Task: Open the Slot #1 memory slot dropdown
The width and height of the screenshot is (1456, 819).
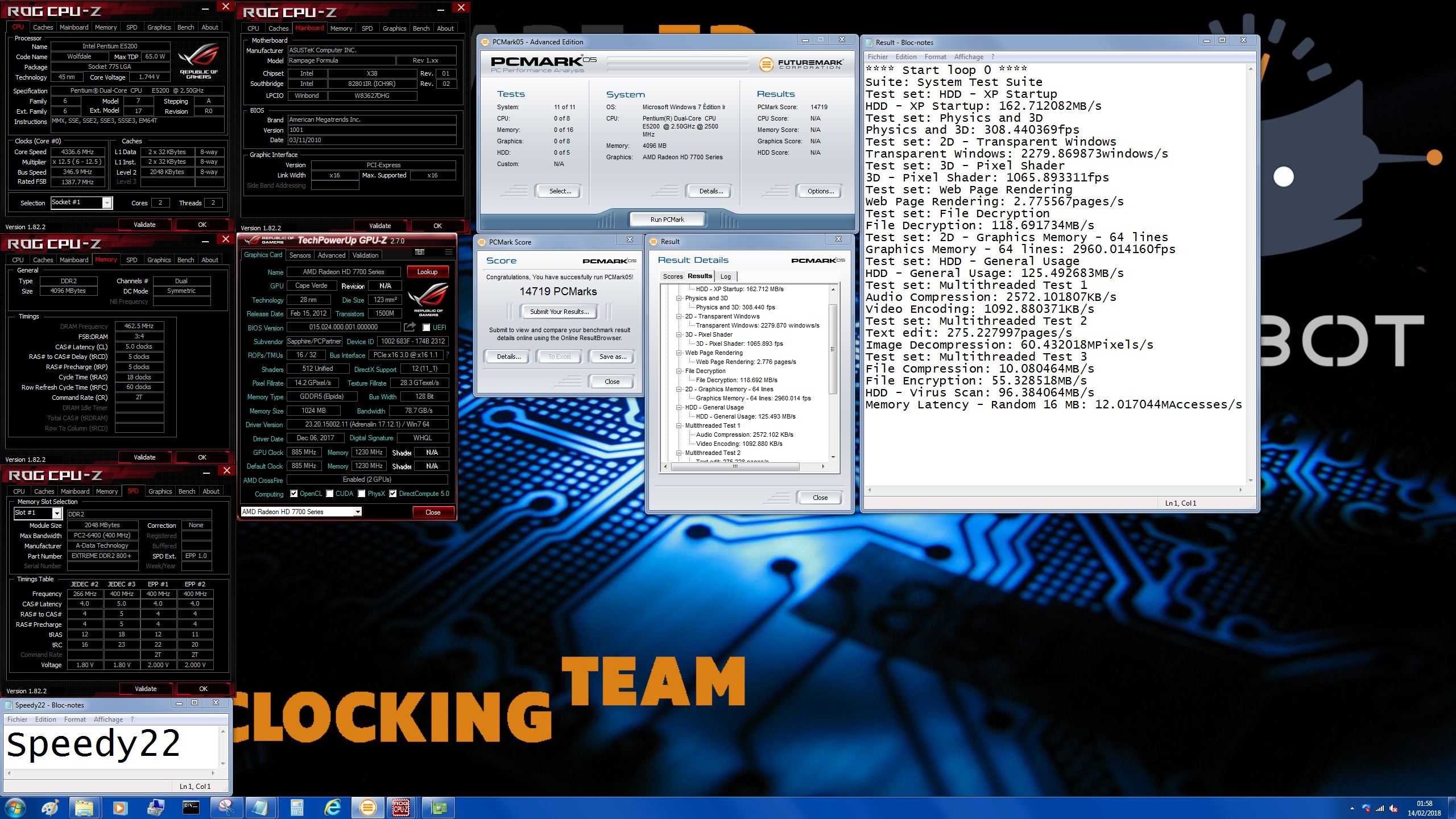Action: click(x=57, y=513)
